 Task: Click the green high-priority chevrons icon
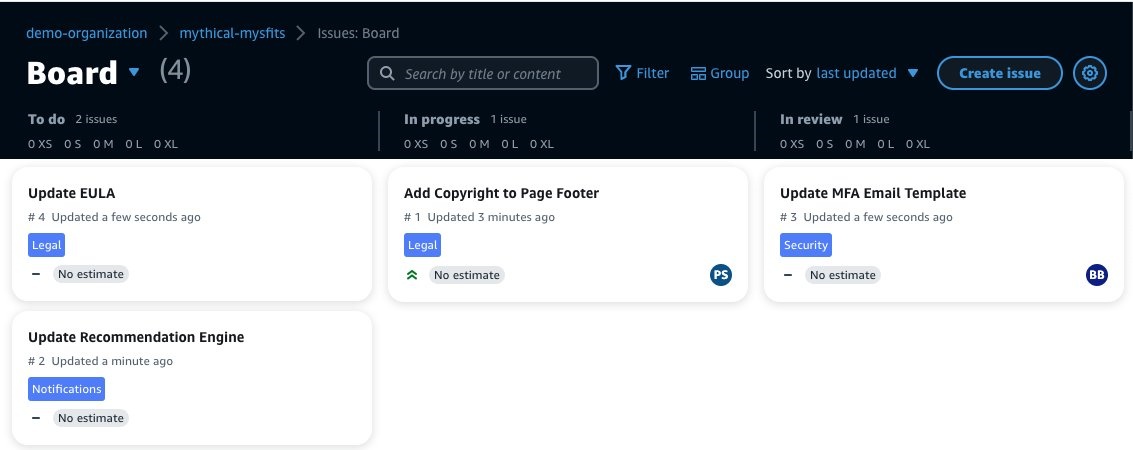412,274
